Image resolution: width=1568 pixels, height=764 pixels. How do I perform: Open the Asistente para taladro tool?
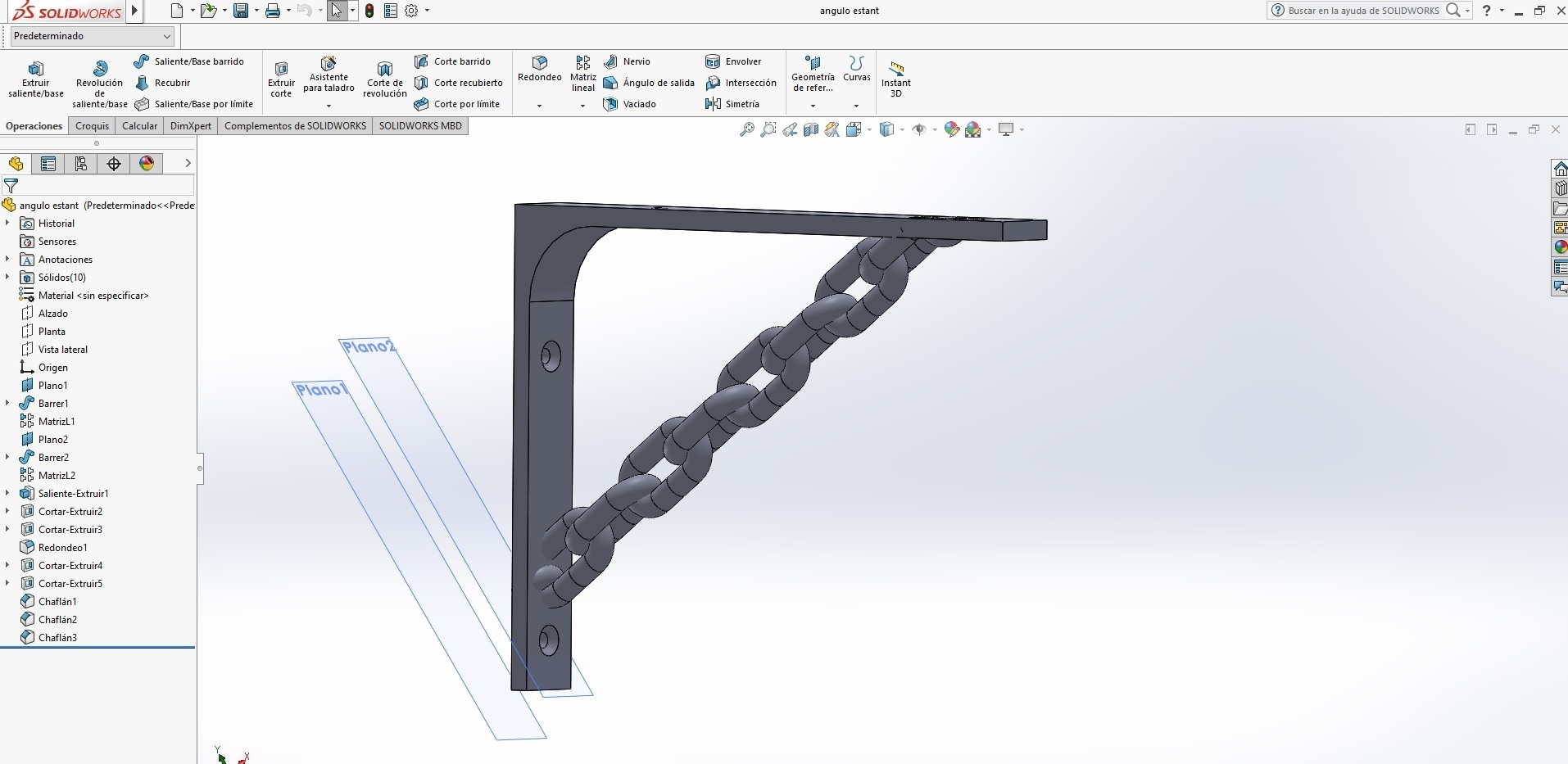(328, 78)
